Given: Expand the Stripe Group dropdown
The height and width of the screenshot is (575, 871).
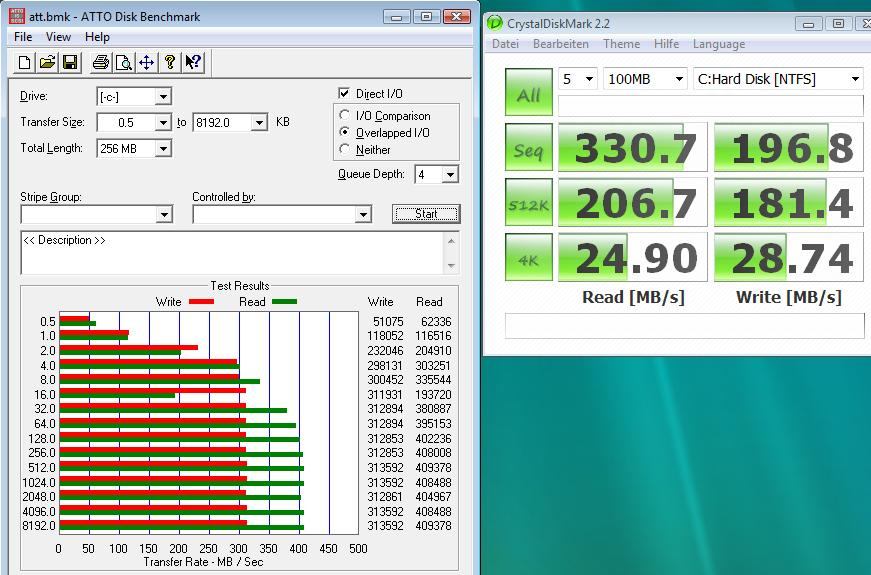Looking at the screenshot, I should pos(164,214).
